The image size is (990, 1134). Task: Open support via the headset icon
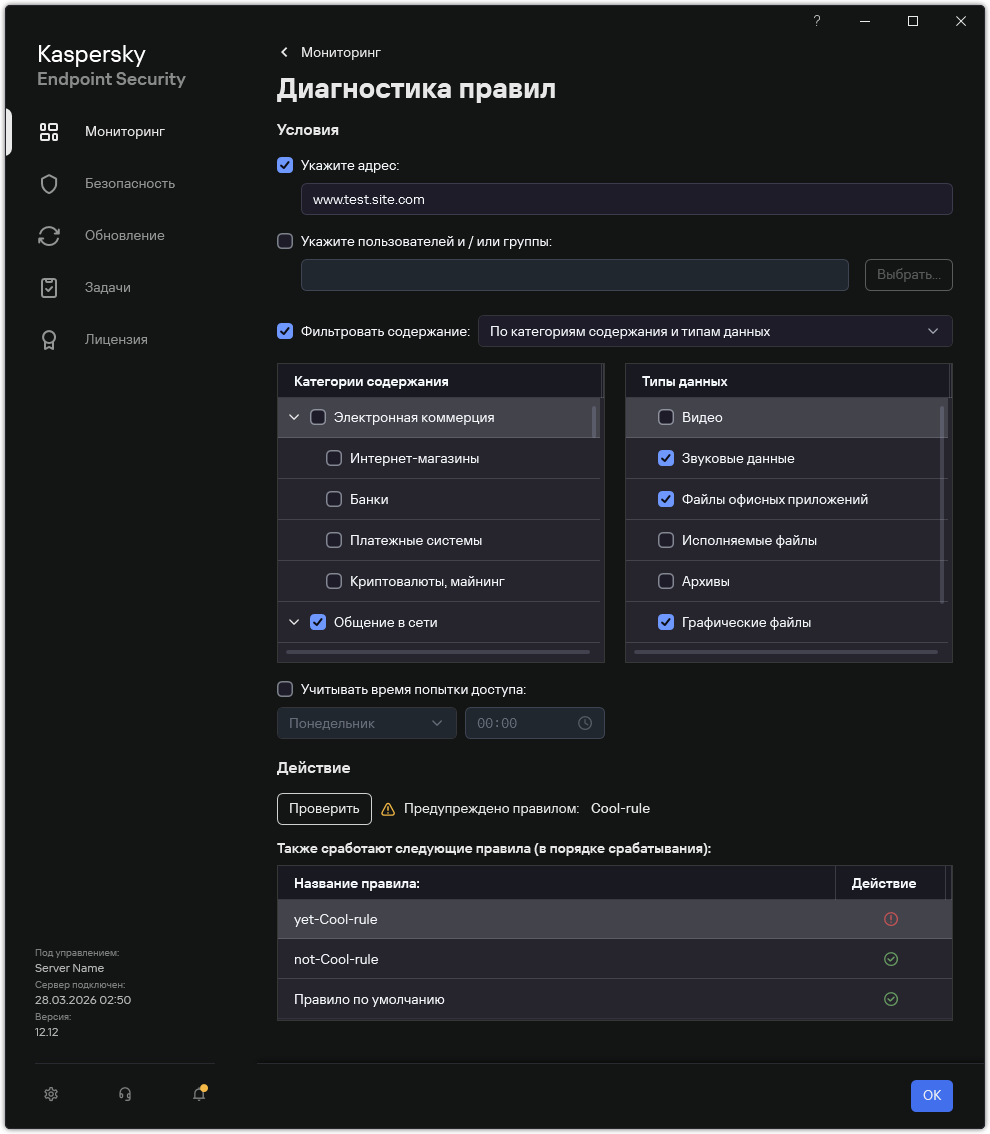coord(125,1094)
